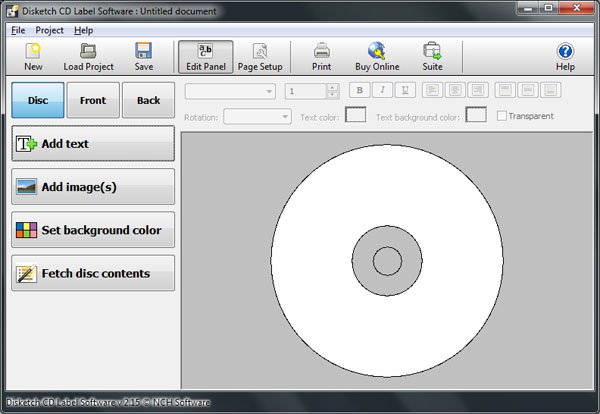
Task: Switch to the Disc tab
Action: [38, 100]
